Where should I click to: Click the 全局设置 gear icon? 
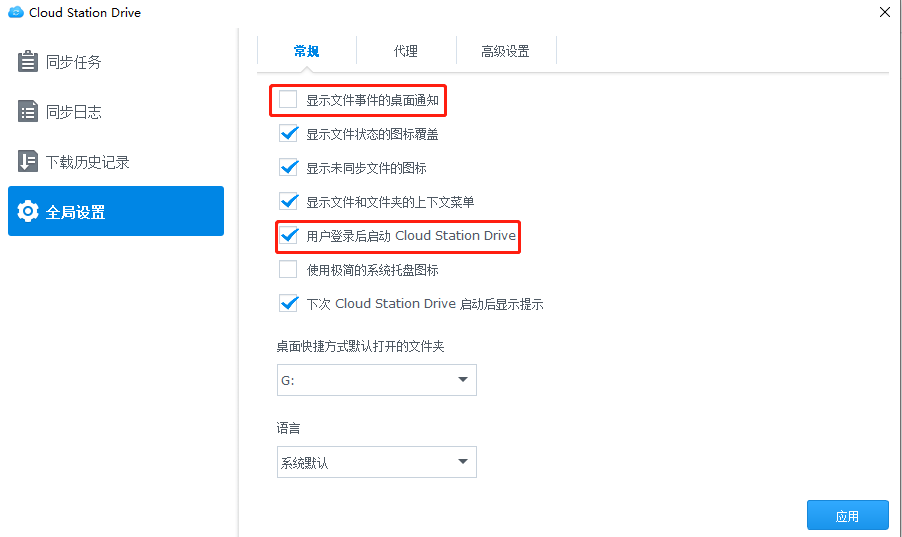28,211
